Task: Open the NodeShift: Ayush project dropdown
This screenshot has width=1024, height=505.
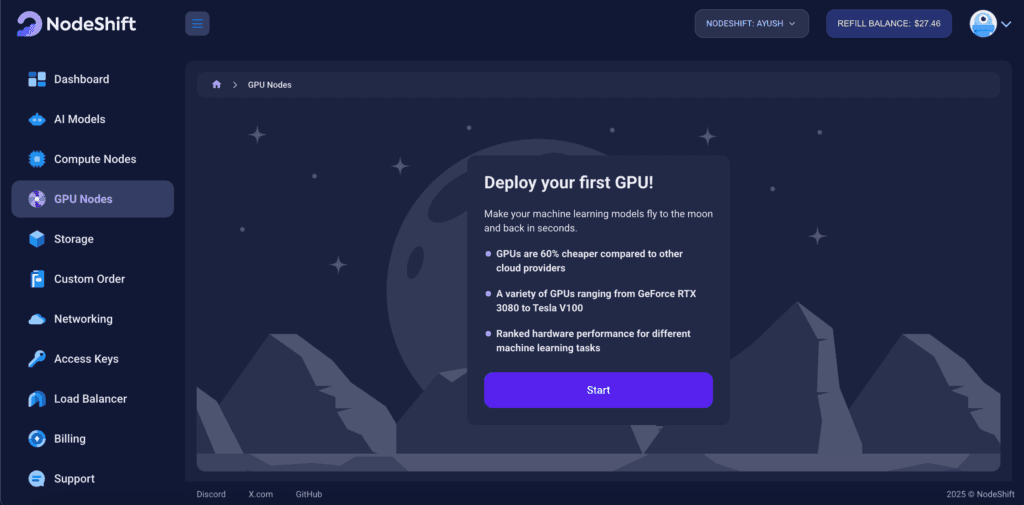Action: coord(751,23)
